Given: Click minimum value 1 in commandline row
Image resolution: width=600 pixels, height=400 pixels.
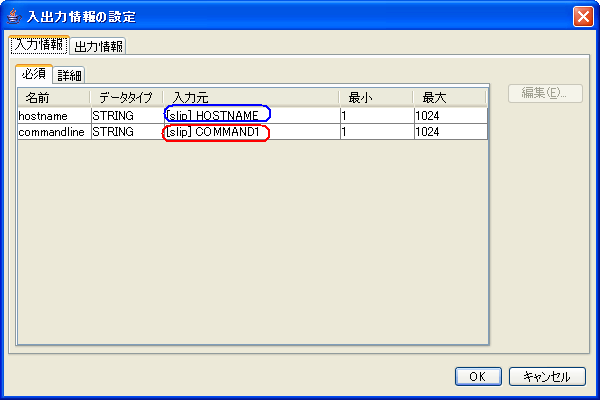Looking at the screenshot, I should (377, 132).
